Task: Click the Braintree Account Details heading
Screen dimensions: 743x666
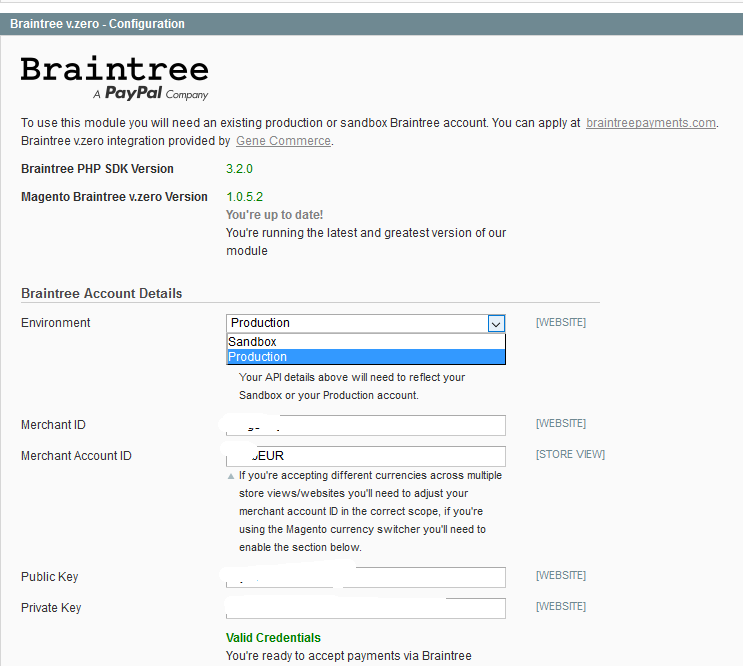Action: point(102,294)
